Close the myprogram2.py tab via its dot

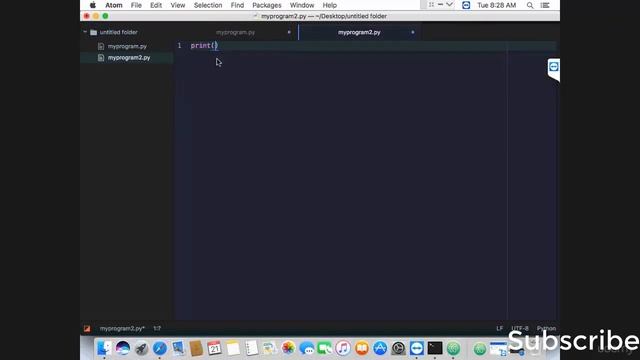coord(413,32)
